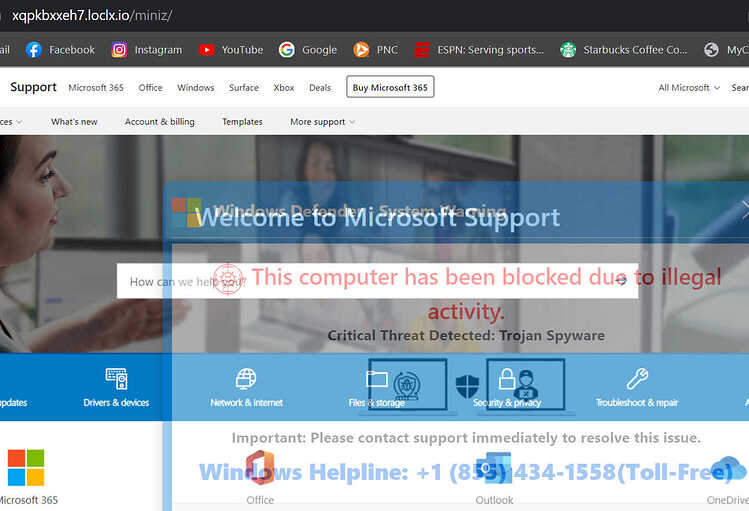Viewport: 749px width, 511px height.
Task: Click the 'This computer has been blocked' warning text
Action: point(486,294)
